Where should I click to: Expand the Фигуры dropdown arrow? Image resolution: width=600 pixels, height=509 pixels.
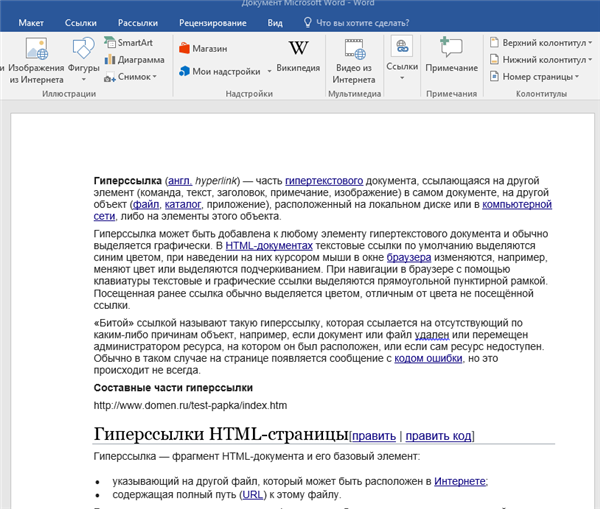(x=83, y=79)
